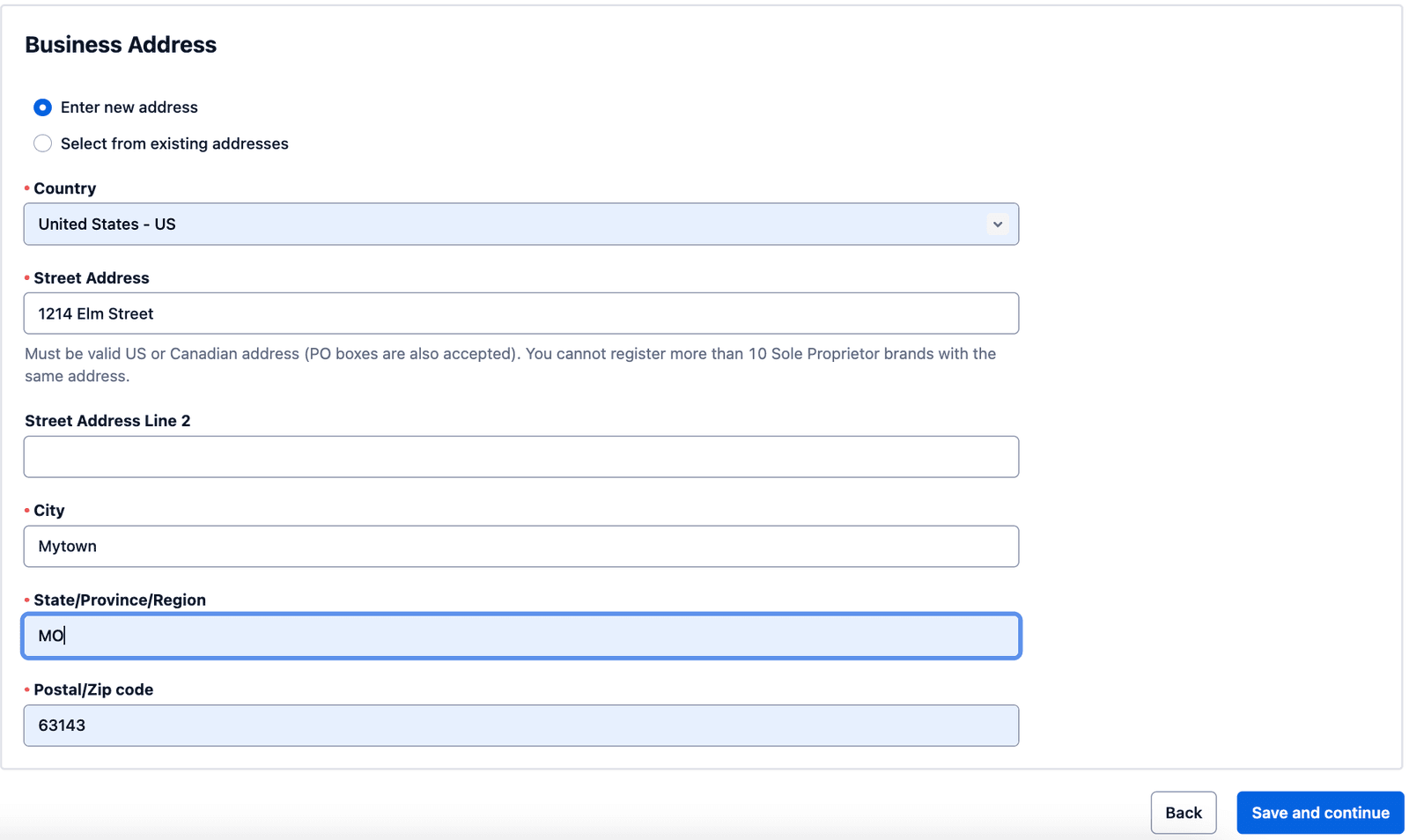The image size is (1409, 840).
Task: Click the Back button
Action: [1183, 812]
